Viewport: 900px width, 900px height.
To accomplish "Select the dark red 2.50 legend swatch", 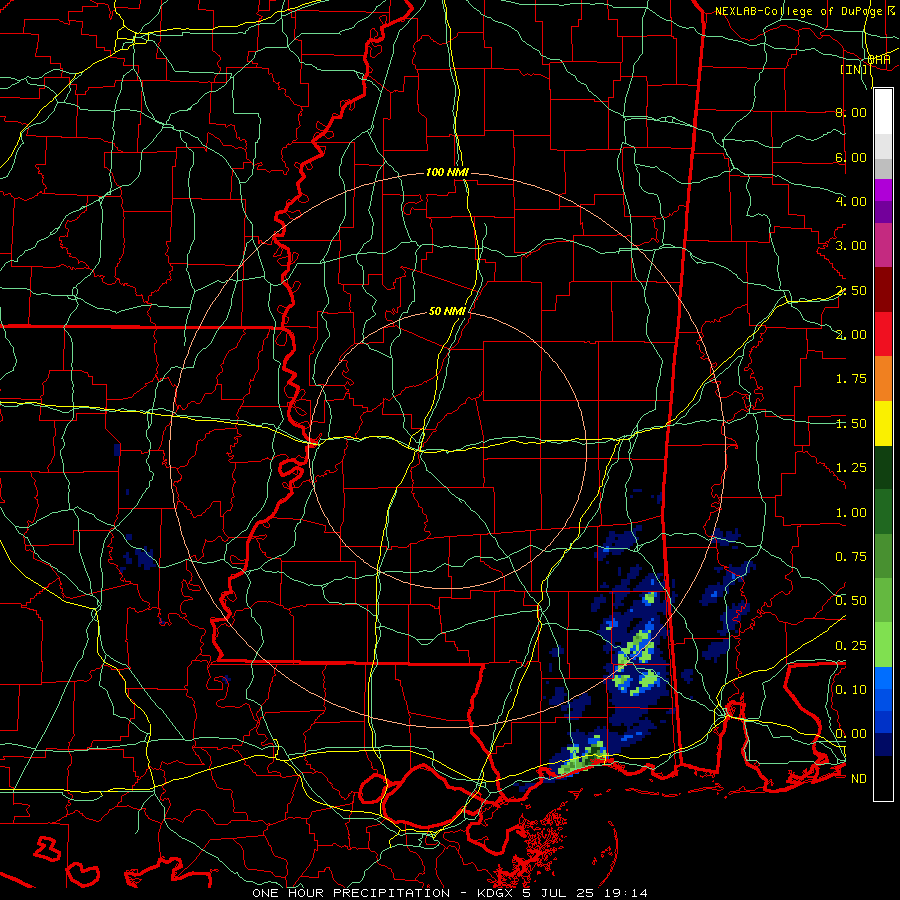I will (x=883, y=290).
